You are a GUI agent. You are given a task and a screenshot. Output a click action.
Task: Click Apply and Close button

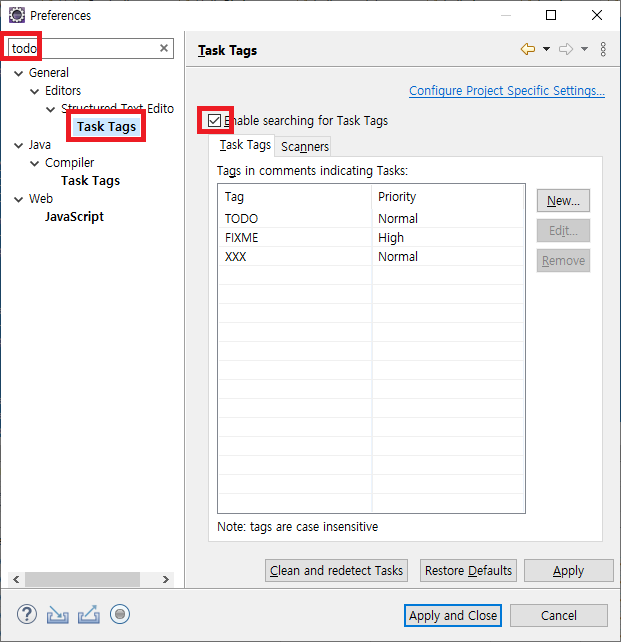(453, 615)
